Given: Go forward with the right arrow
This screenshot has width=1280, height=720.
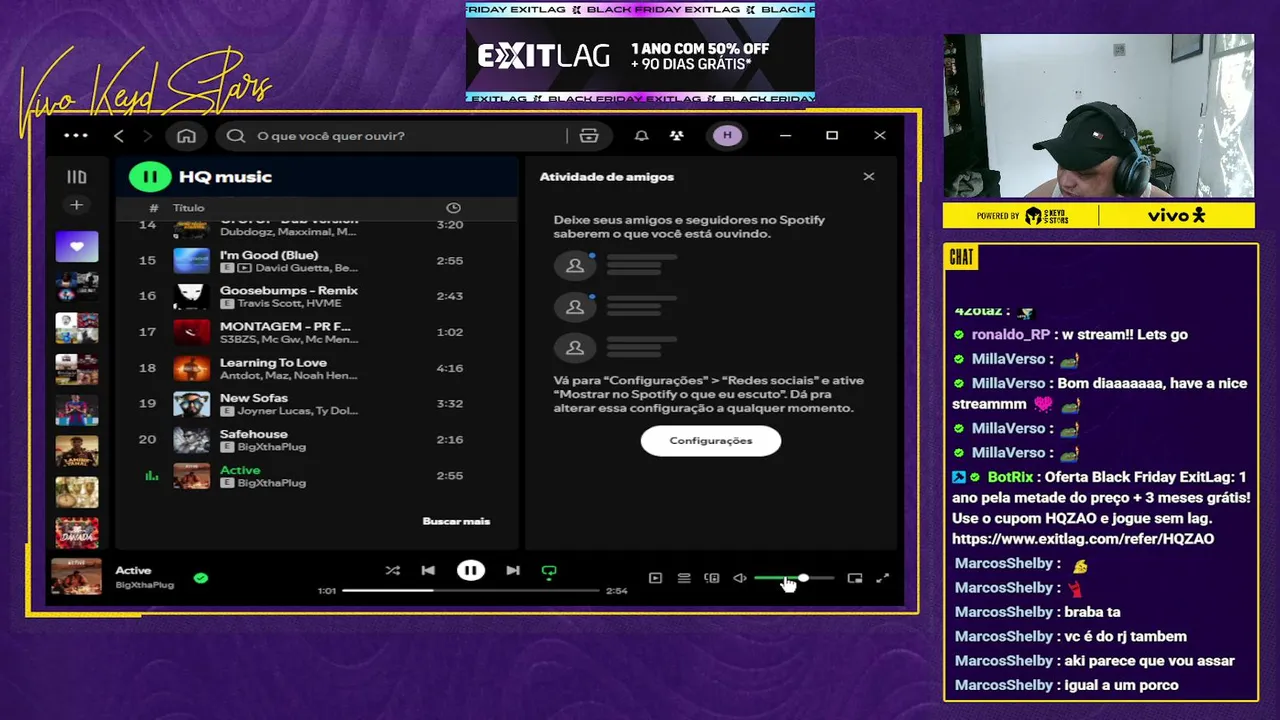Looking at the screenshot, I should 147,136.
